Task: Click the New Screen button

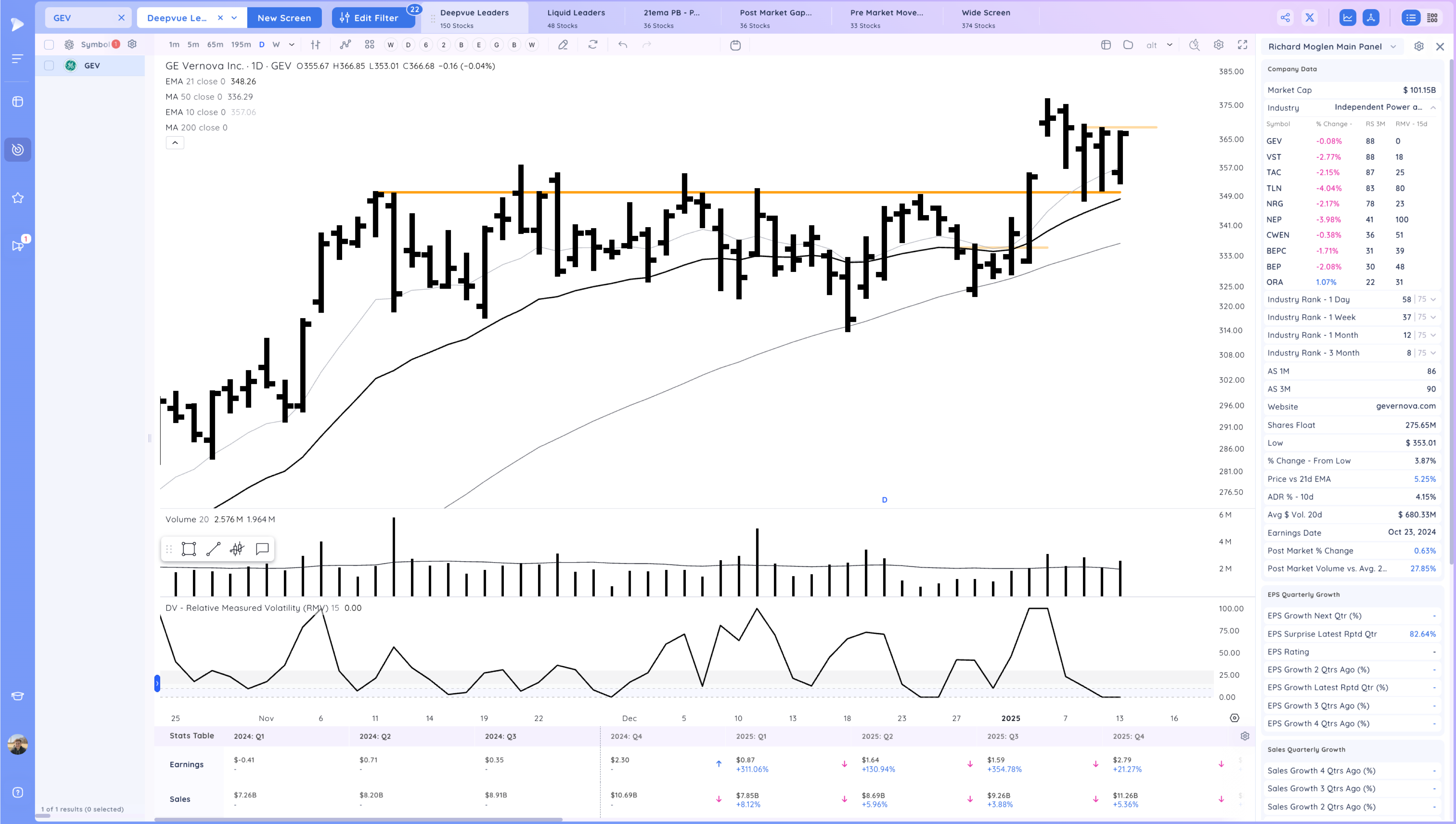Action: click(284, 17)
